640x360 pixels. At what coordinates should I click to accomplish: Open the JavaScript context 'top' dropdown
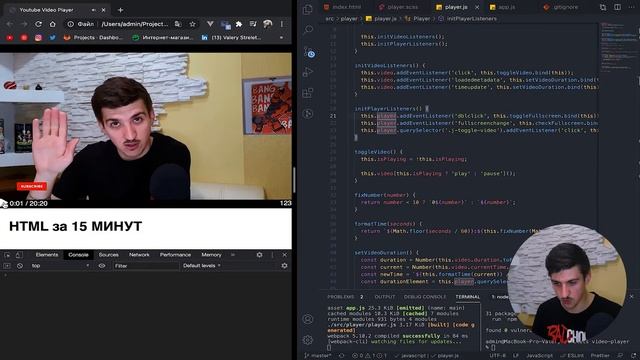pyautogui.click(x=60, y=266)
